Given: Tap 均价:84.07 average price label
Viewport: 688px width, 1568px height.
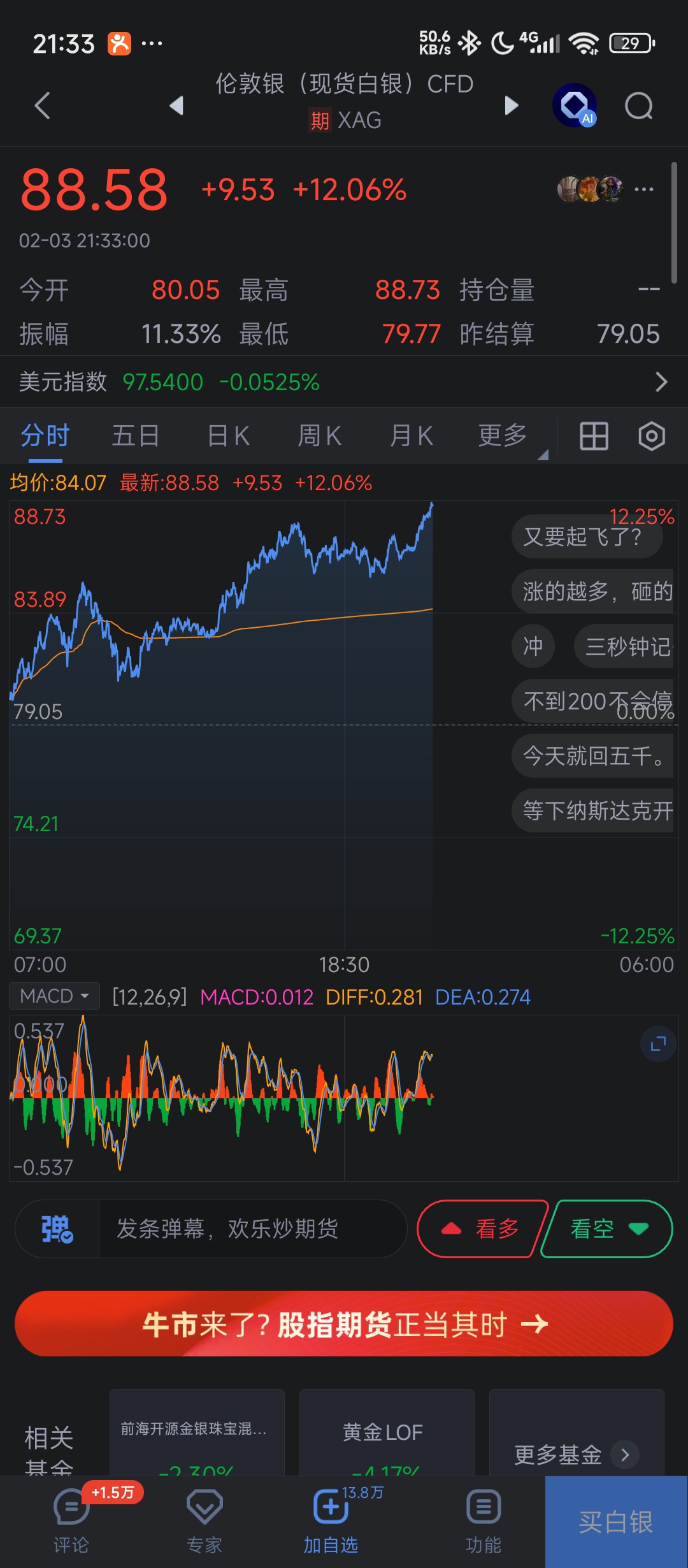Looking at the screenshot, I should [58, 483].
